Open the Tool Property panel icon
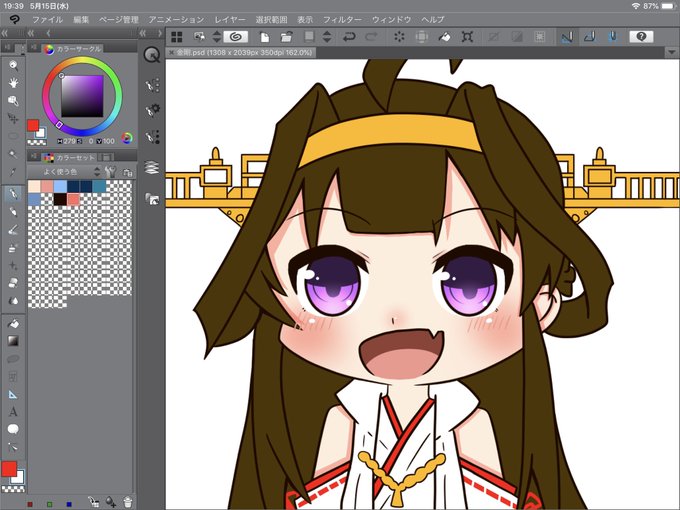The height and width of the screenshot is (510, 680). click(x=152, y=110)
